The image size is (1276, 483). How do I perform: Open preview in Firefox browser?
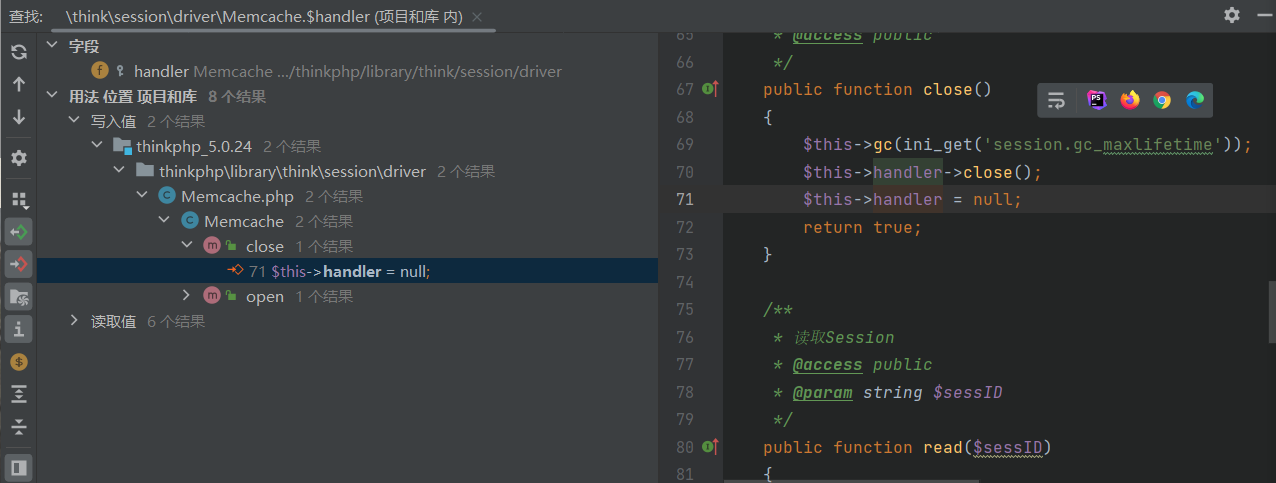(1130, 100)
